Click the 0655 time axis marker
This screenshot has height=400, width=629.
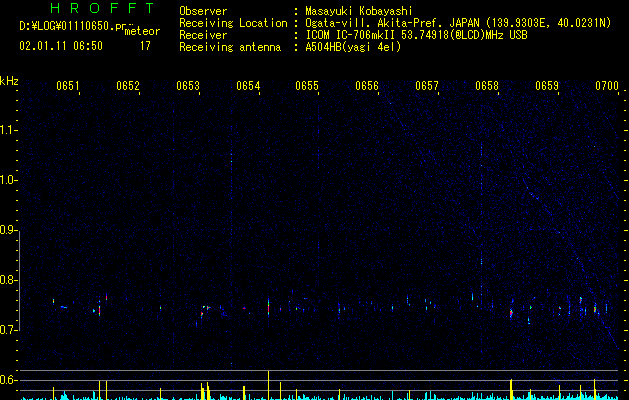pyautogui.click(x=307, y=85)
